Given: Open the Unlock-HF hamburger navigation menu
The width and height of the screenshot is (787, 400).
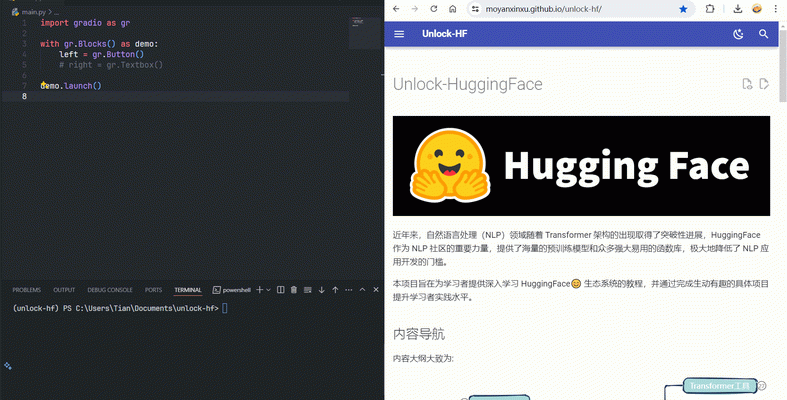Looking at the screenshot, I should coord(399,34).
